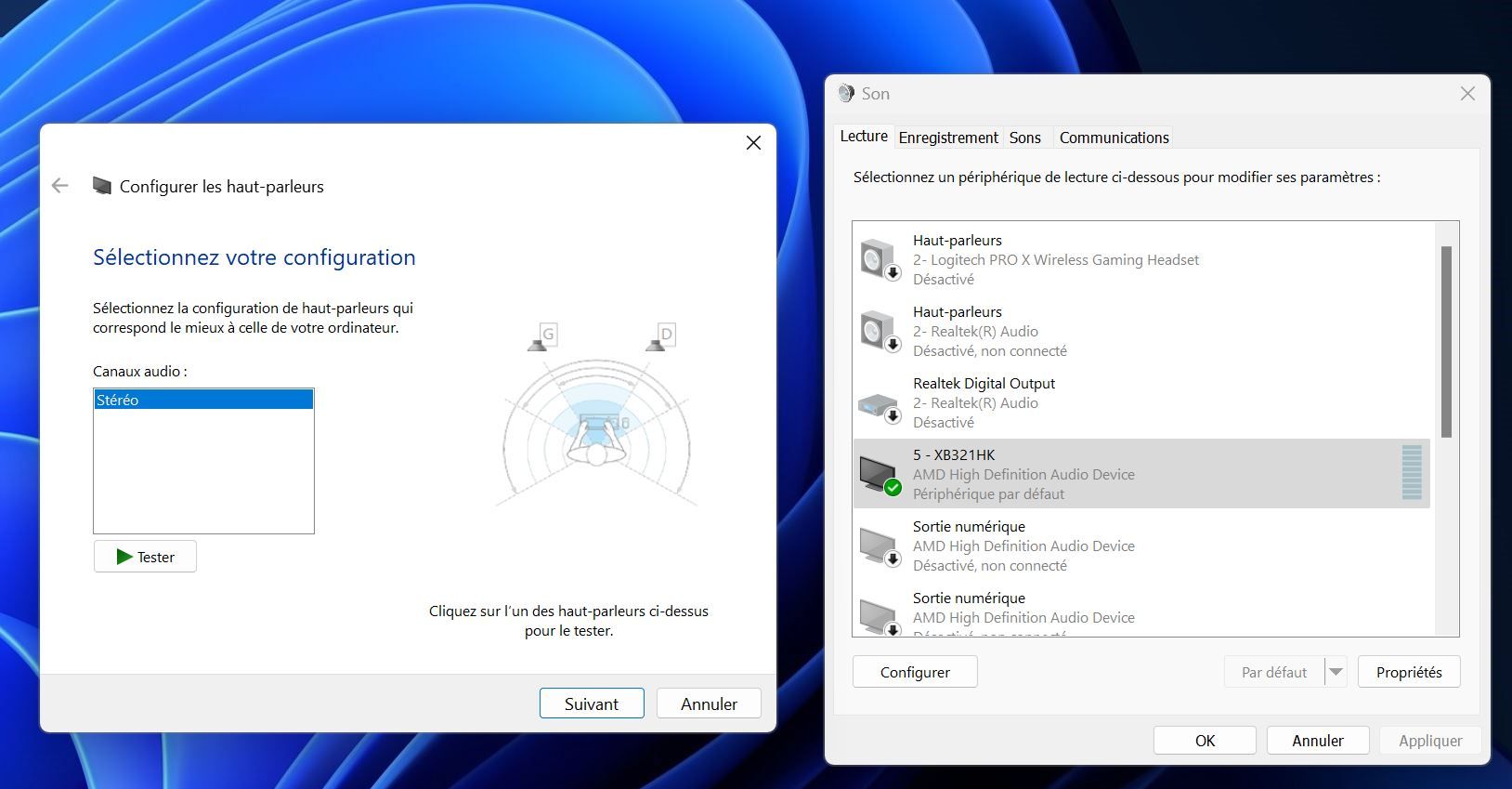Viewport: 1512px width, 789px height.
Task: Click Suivant in speaker setup
Action: 592,704
